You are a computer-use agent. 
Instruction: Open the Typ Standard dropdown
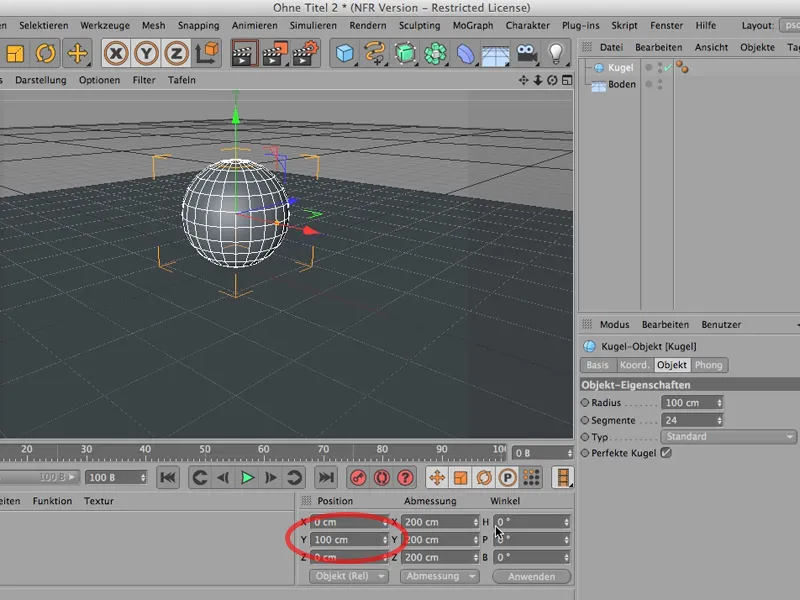(x=728, y=437)
